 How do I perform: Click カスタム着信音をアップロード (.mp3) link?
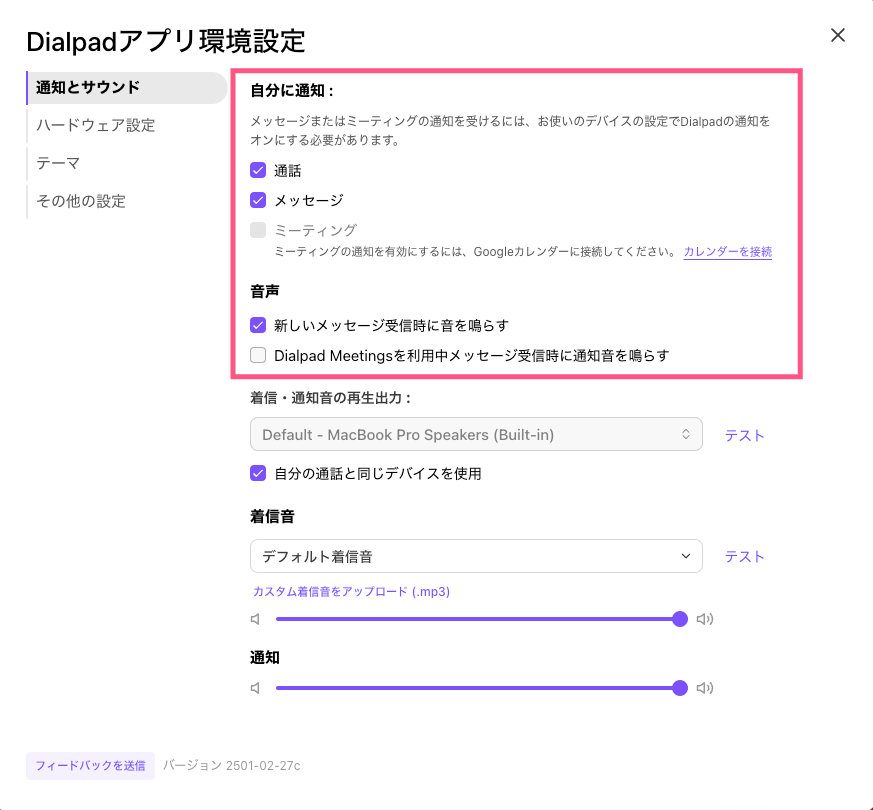tap(351, 592)
